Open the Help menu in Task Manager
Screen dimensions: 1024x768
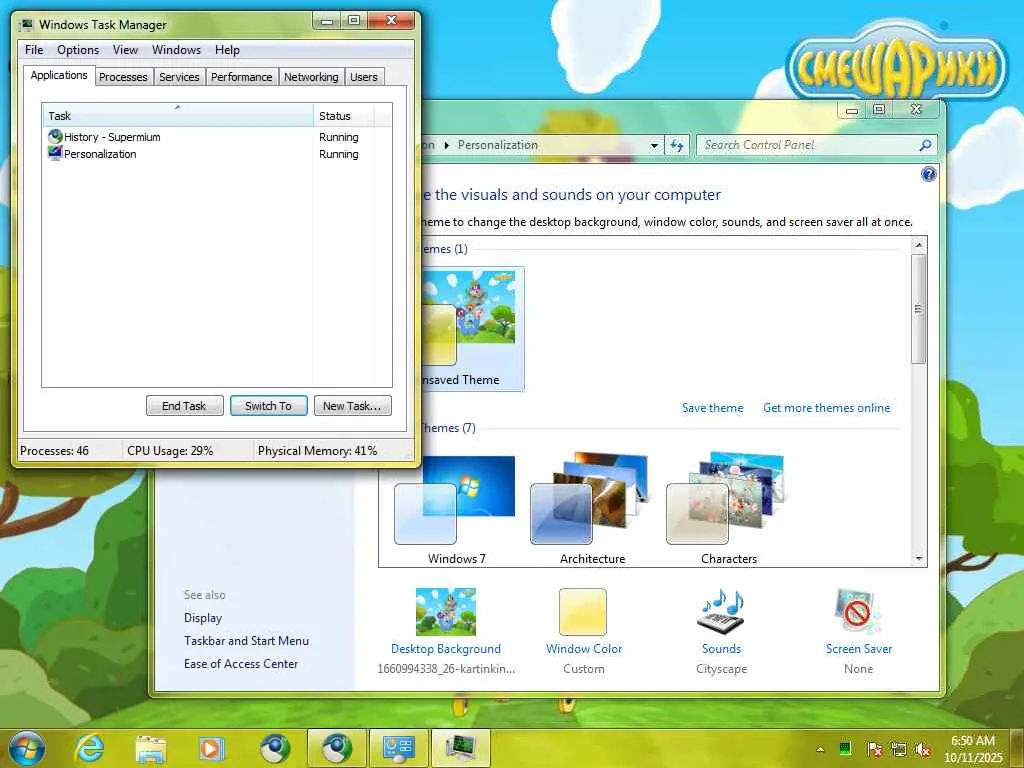[227, 50]
